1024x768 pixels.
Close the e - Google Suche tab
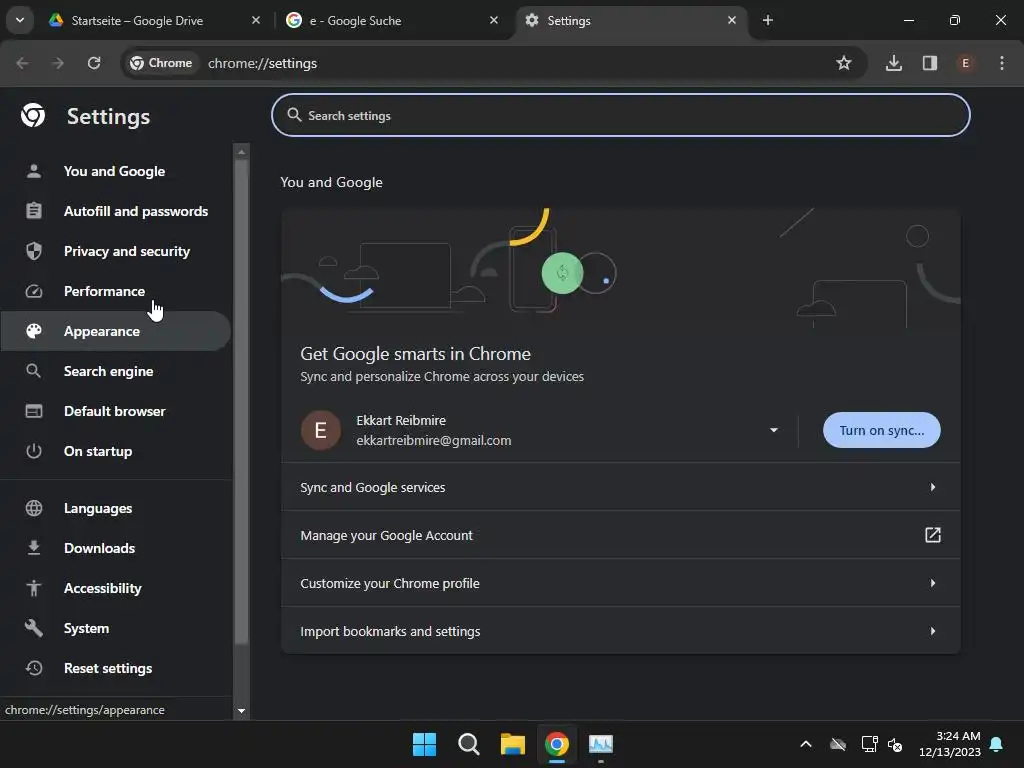click(x=494, y=20)
